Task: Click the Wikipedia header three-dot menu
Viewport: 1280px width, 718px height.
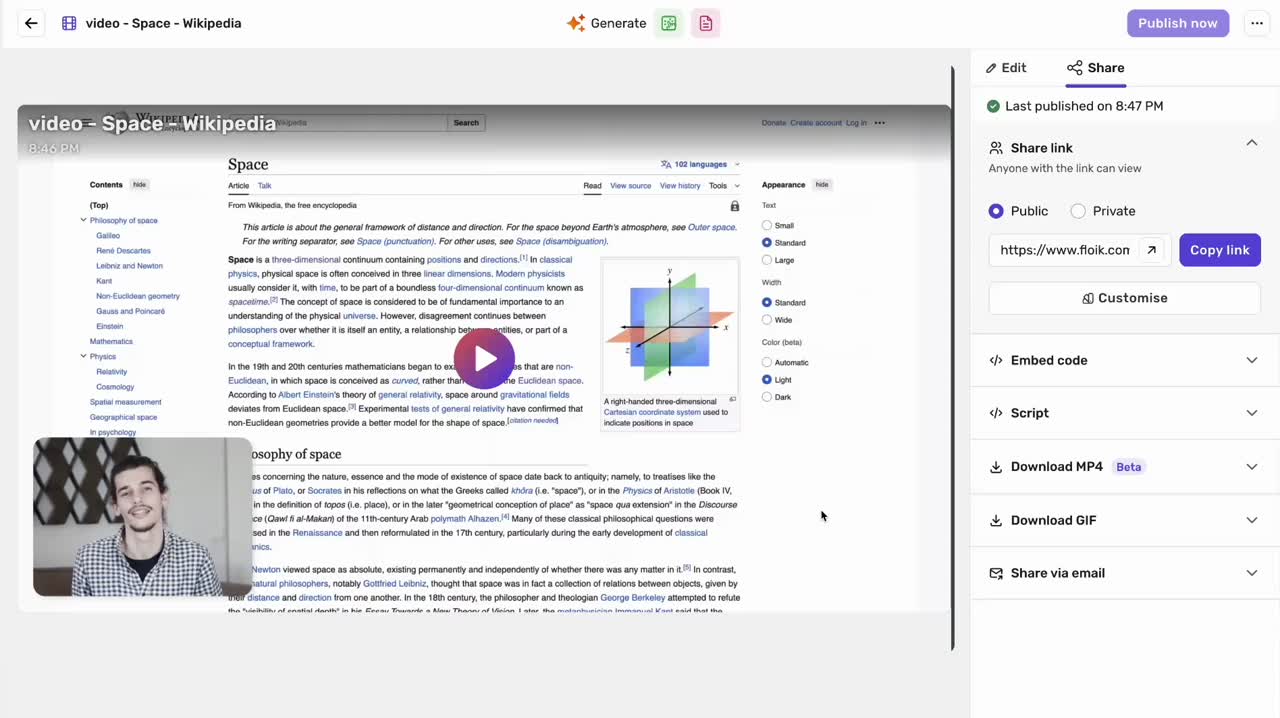Action: (x=879, y=123)
